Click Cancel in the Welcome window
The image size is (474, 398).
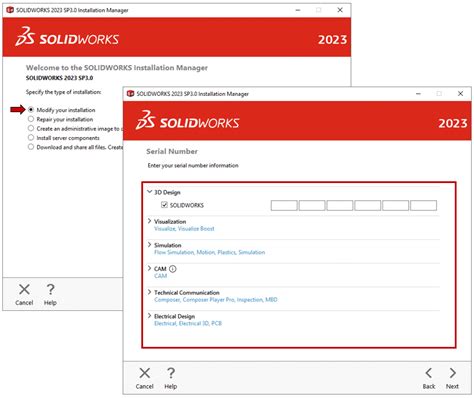pyautogui.click(x=24, y=295)
